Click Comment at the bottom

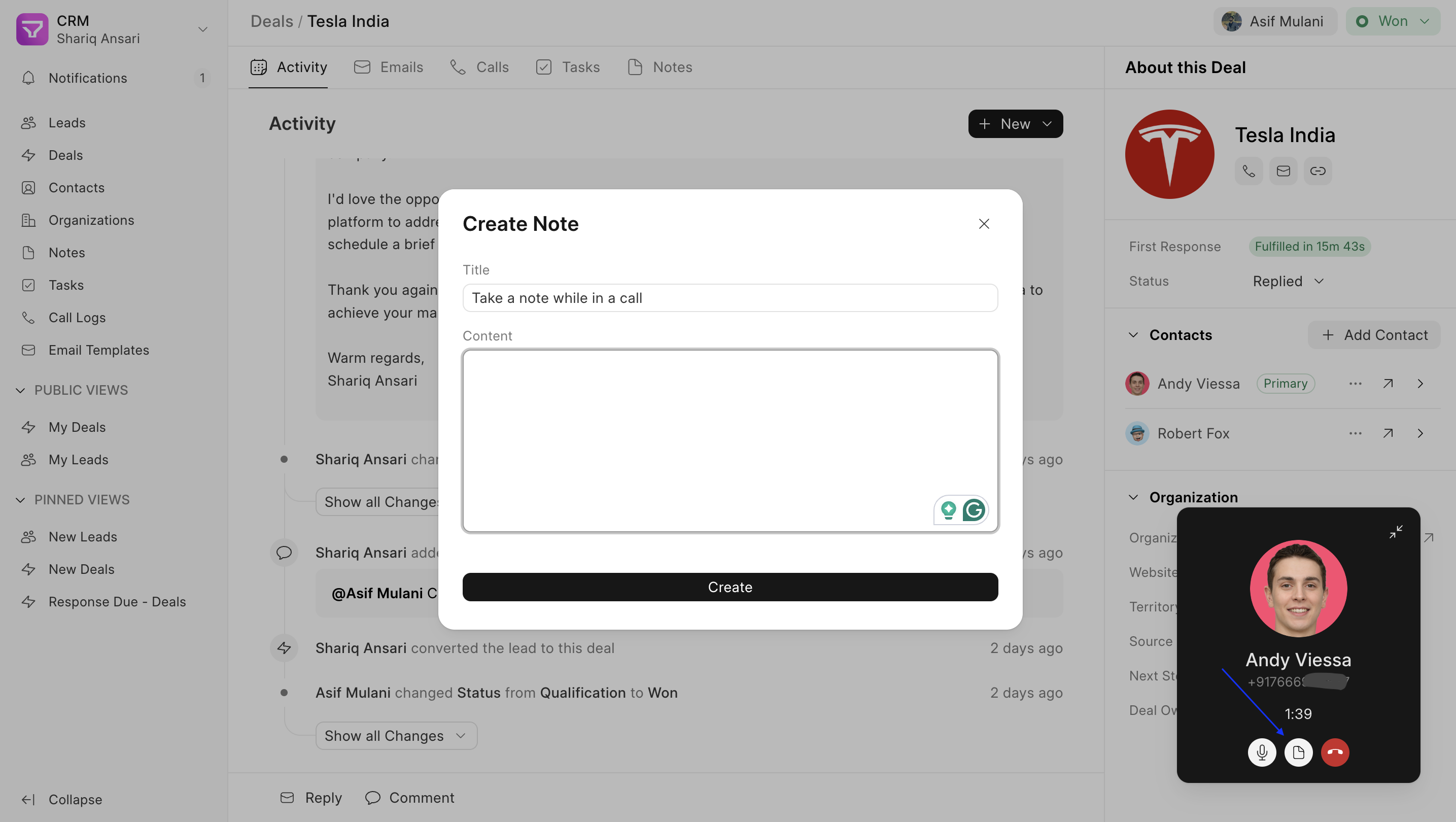tap(409, 798)
